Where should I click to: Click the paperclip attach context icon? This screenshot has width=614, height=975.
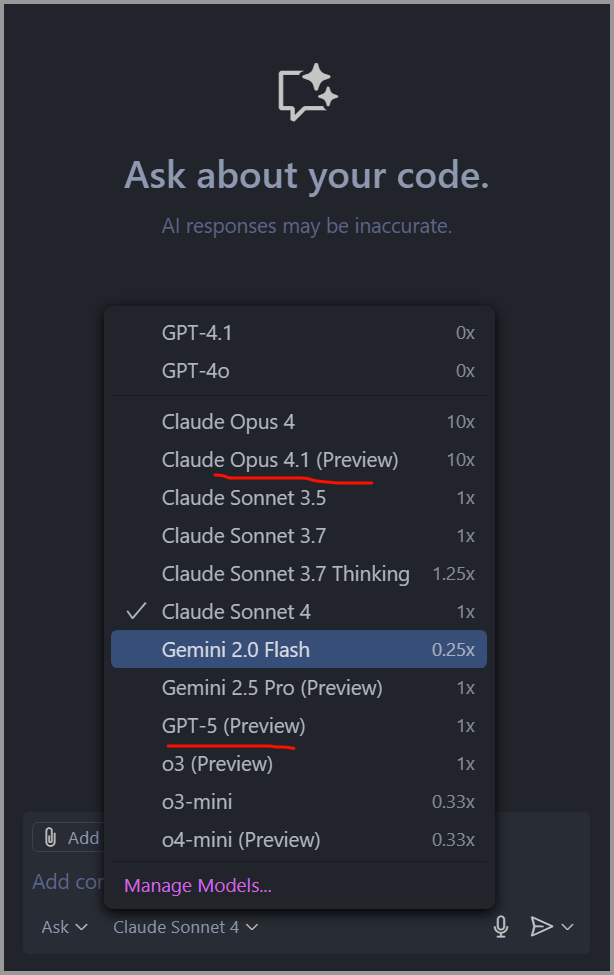coord(50,838)
